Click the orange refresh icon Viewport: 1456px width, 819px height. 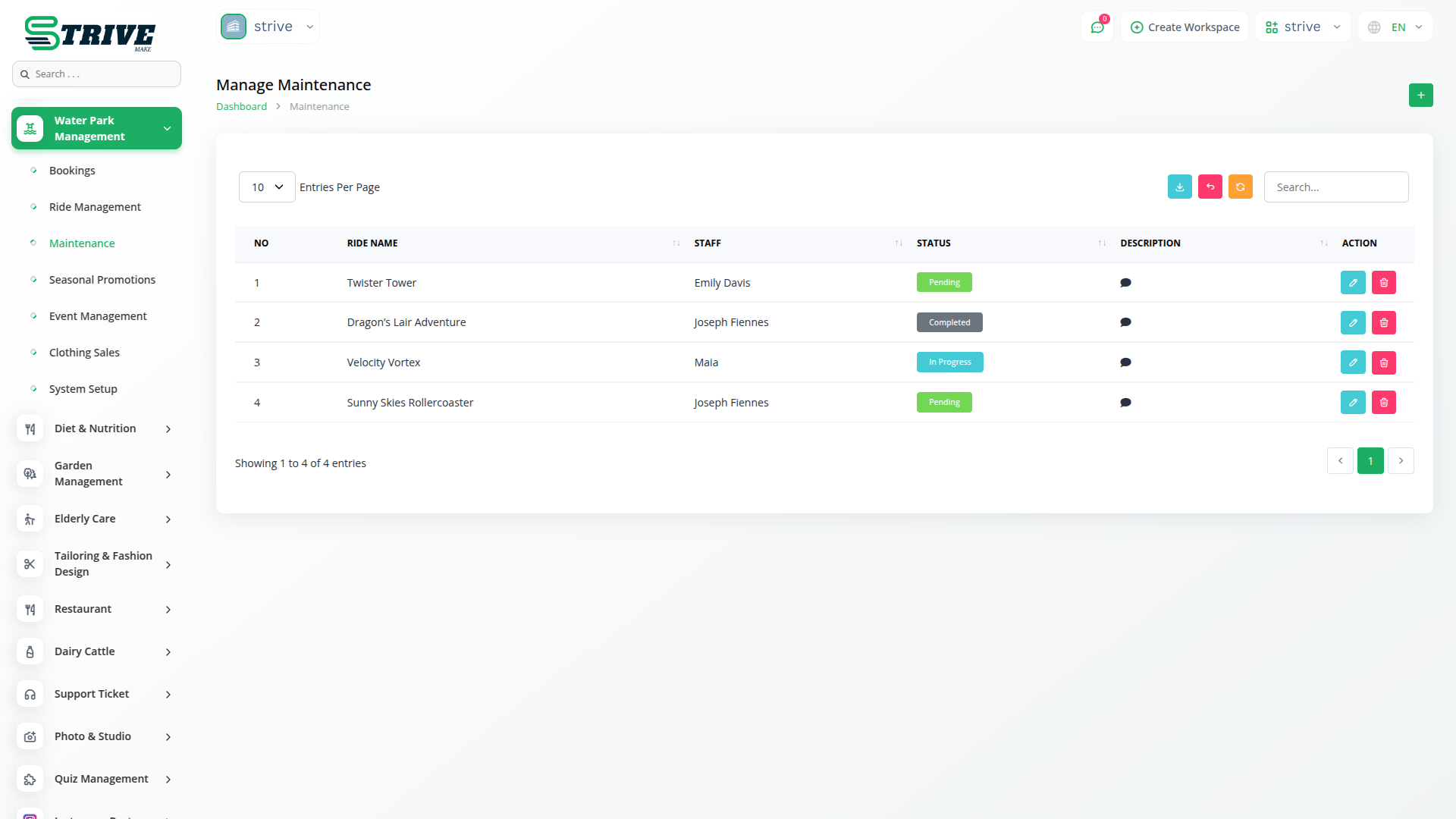point(1240,187)
